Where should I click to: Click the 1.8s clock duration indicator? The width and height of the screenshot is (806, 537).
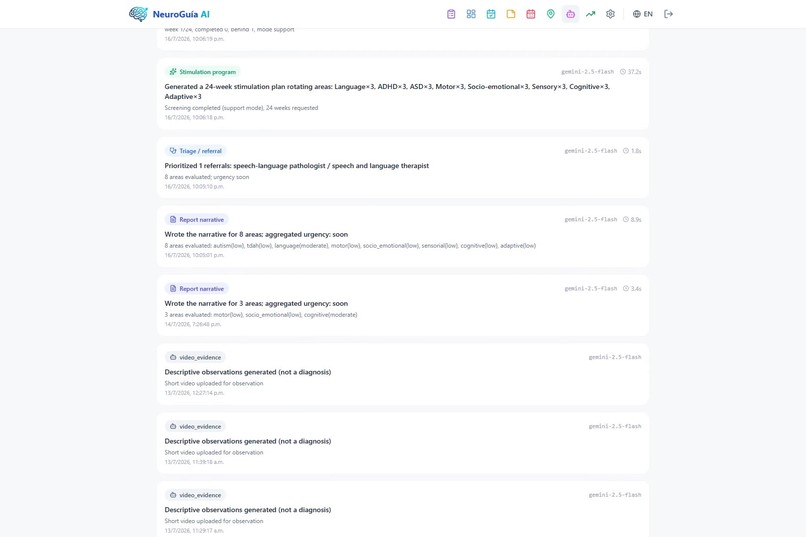coord(632,151)
